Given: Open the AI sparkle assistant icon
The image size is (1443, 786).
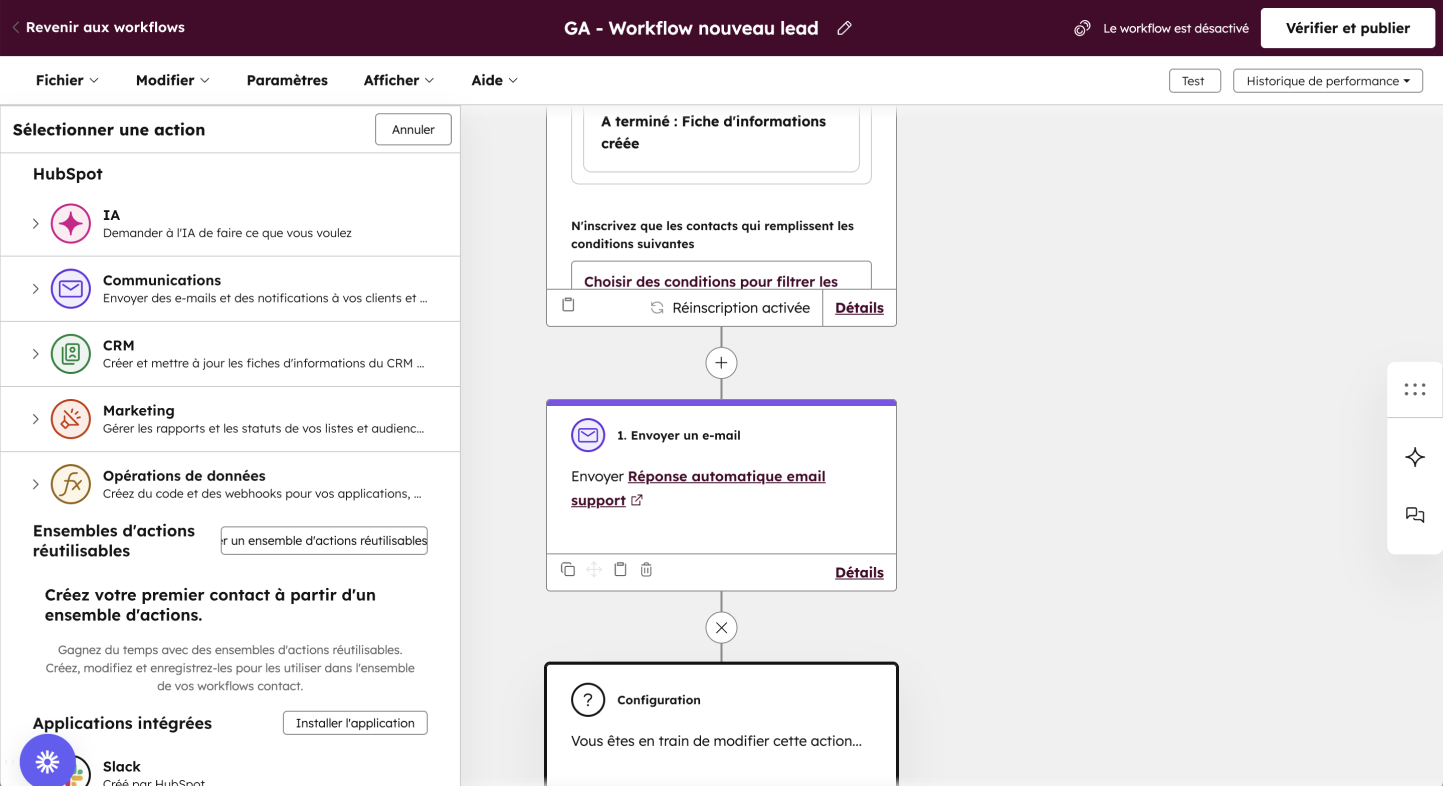Looking at the screenshot, I should (1414, 457).
